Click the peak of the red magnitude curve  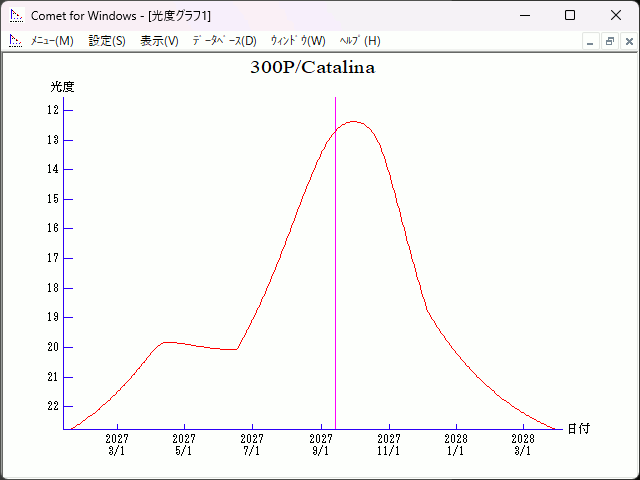(353, 122)
